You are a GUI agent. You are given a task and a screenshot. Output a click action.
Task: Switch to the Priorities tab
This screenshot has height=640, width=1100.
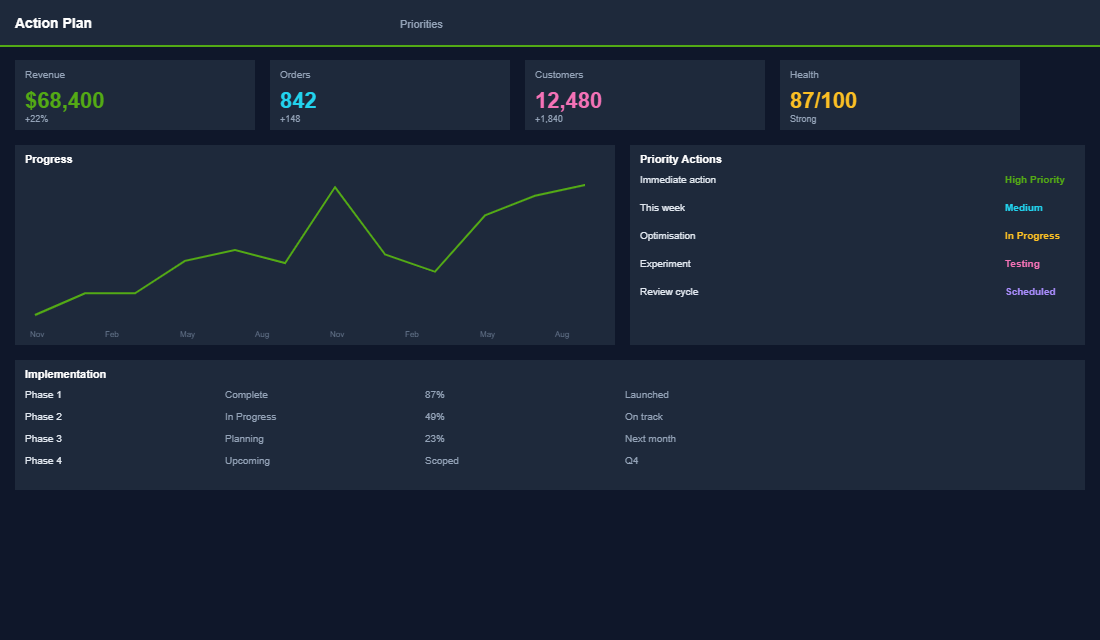tap(421, 23)
